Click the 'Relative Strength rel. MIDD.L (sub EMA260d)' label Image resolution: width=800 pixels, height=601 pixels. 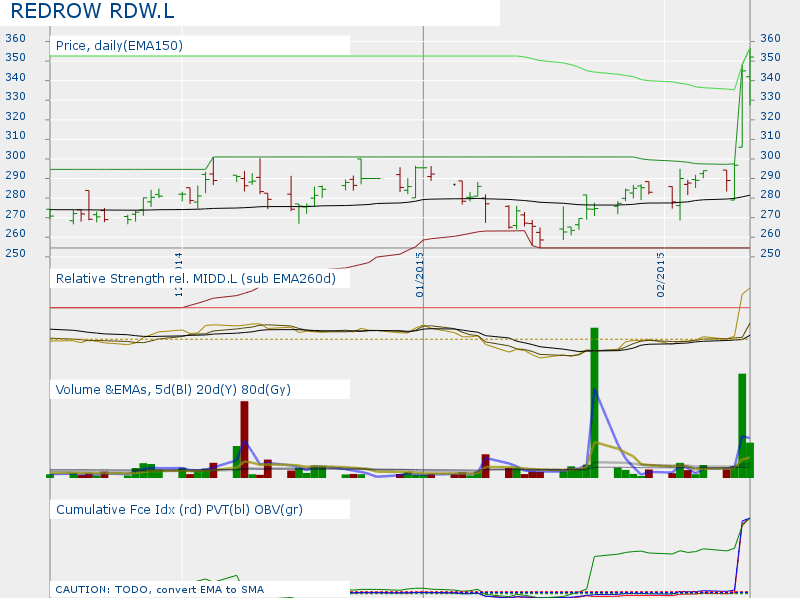[196, 279]
